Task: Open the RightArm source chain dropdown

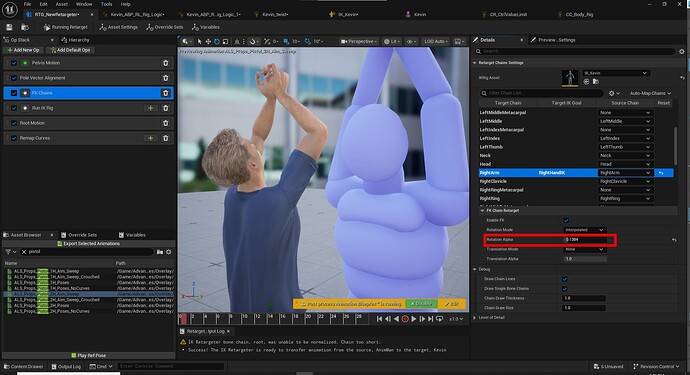Action: 625,173
